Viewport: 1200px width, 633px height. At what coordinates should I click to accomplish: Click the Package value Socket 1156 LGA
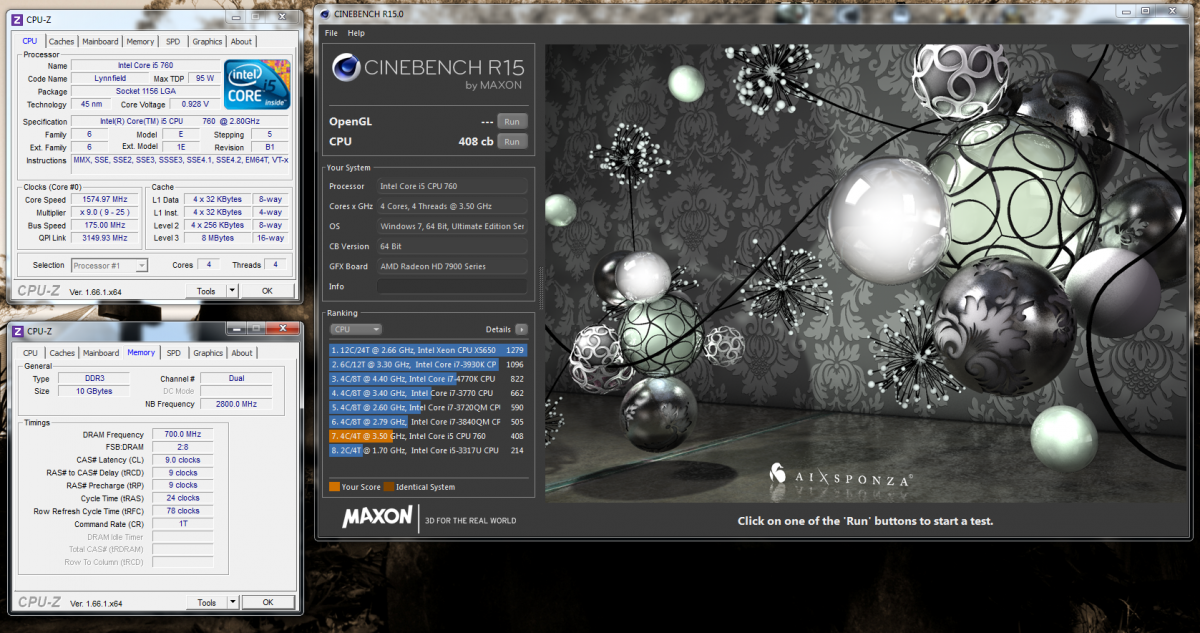146,91
